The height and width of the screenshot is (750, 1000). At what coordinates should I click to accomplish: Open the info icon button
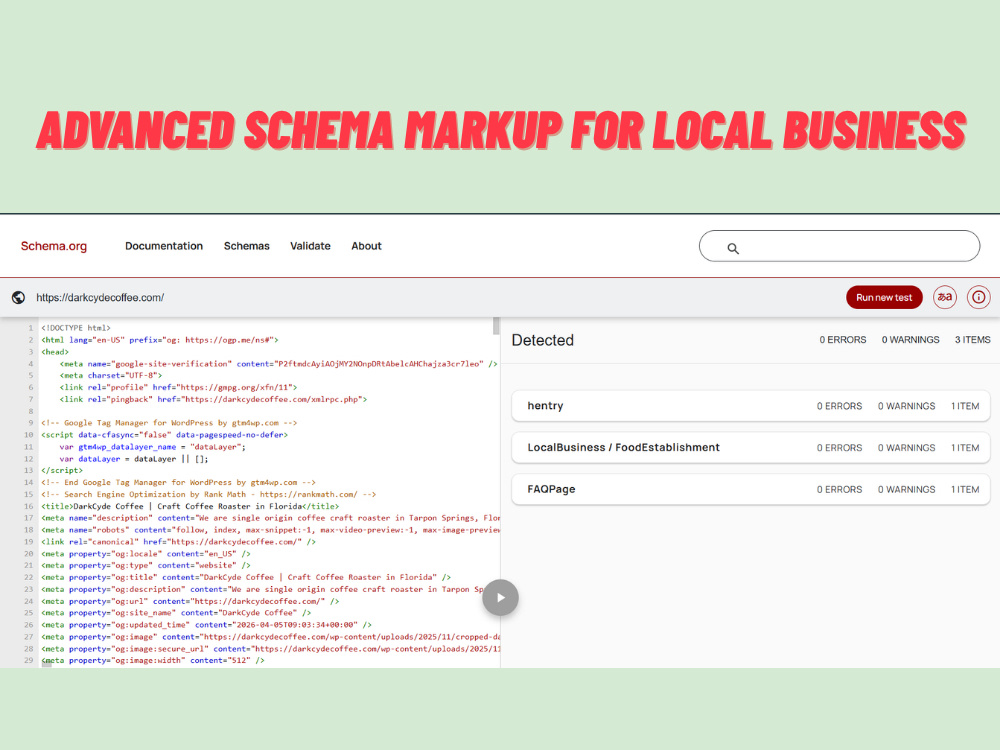click(x=978, y=297)
